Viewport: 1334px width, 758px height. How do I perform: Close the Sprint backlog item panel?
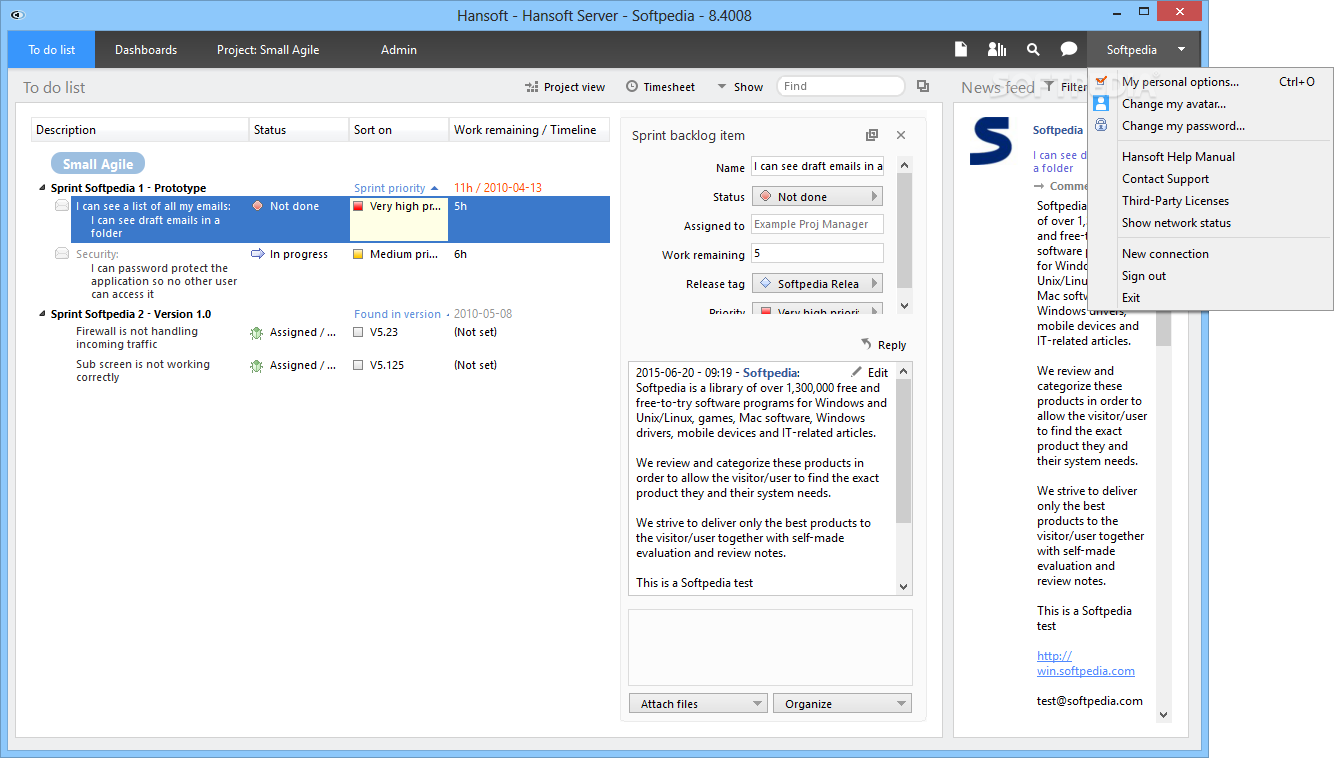click(x=901, y=135)
